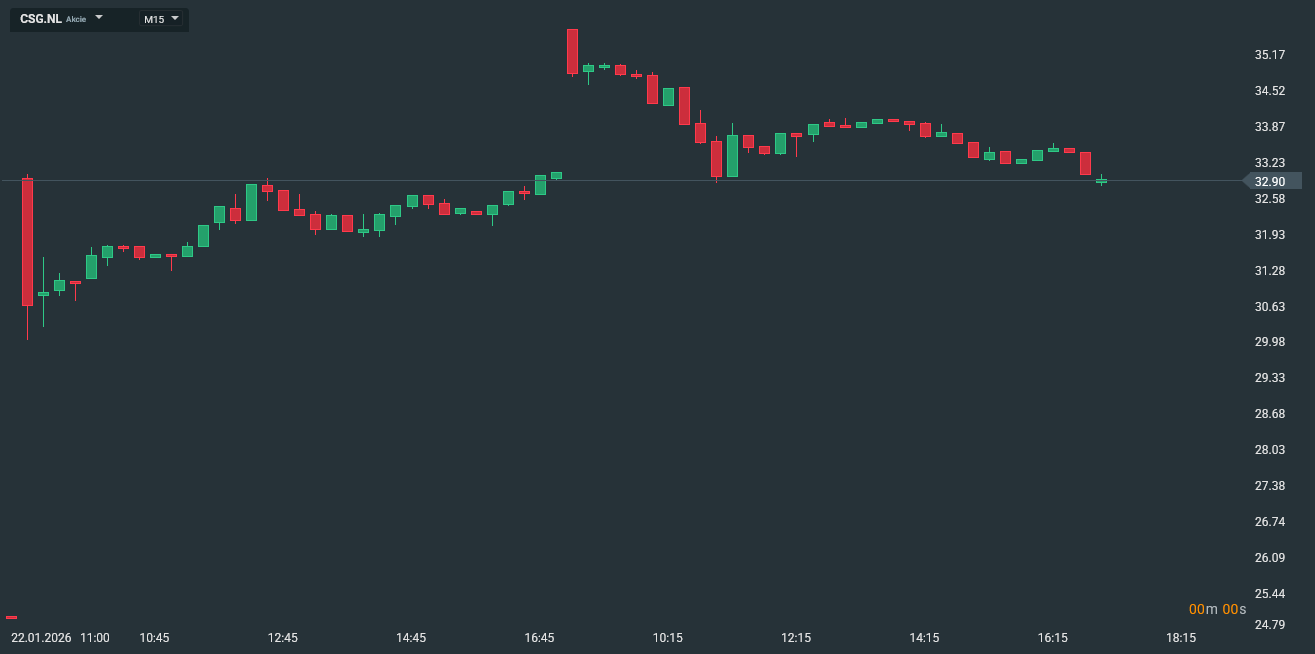Select the 10:45 time axis label
The image size is (1315, 654).
point(154,637)
